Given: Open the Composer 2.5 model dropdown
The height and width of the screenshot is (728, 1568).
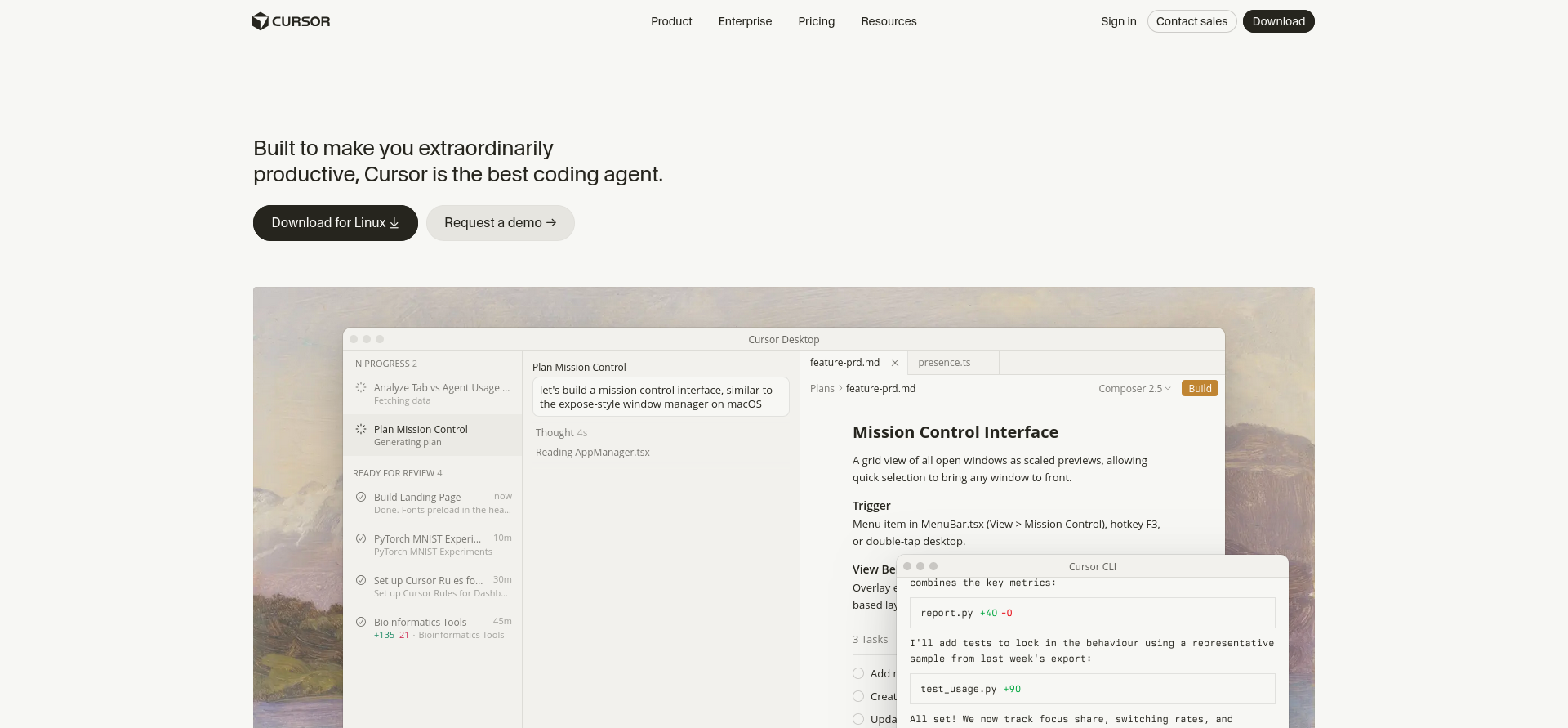Looking at the screenshot, I should [1134, 389].
